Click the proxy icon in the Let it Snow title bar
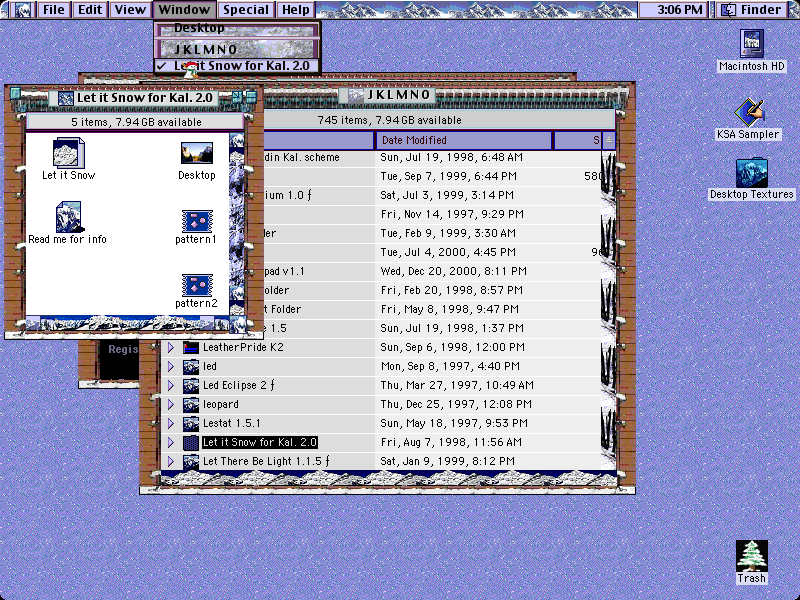The width and height of the screenshot is (800, 600). point(66,98)
